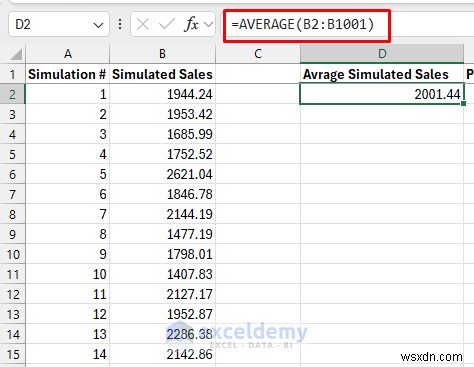Open the Name Box dropdown arrow
The width and height of the screenshot is (474, 367).
pos(98,25)
